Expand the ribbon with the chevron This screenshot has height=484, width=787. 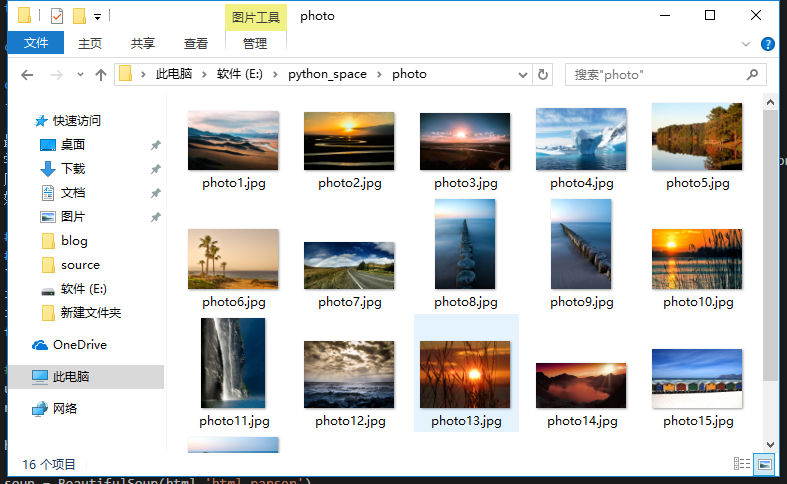(746, 44)
